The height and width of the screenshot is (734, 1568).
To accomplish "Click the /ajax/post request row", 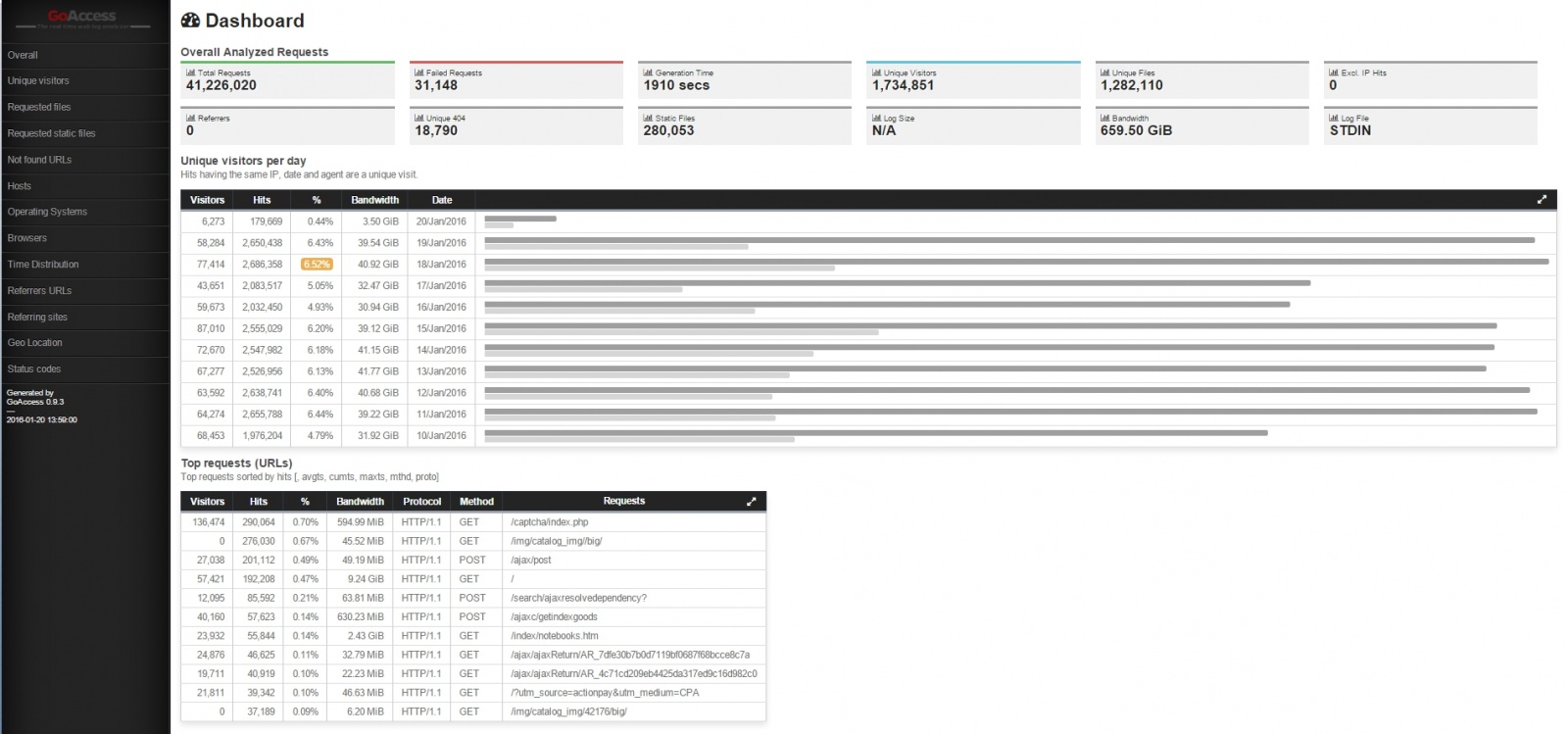I will [473, 561].
